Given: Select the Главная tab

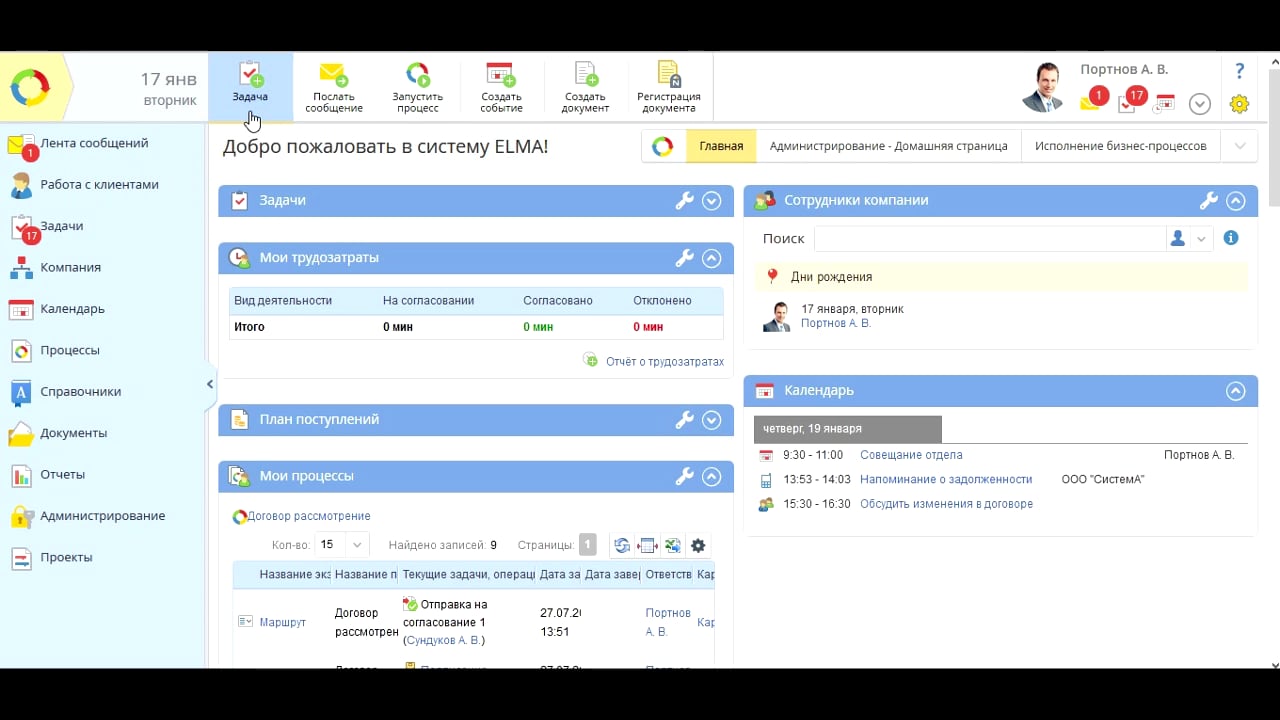Looking at the screenshot, I should pos(721,146).
